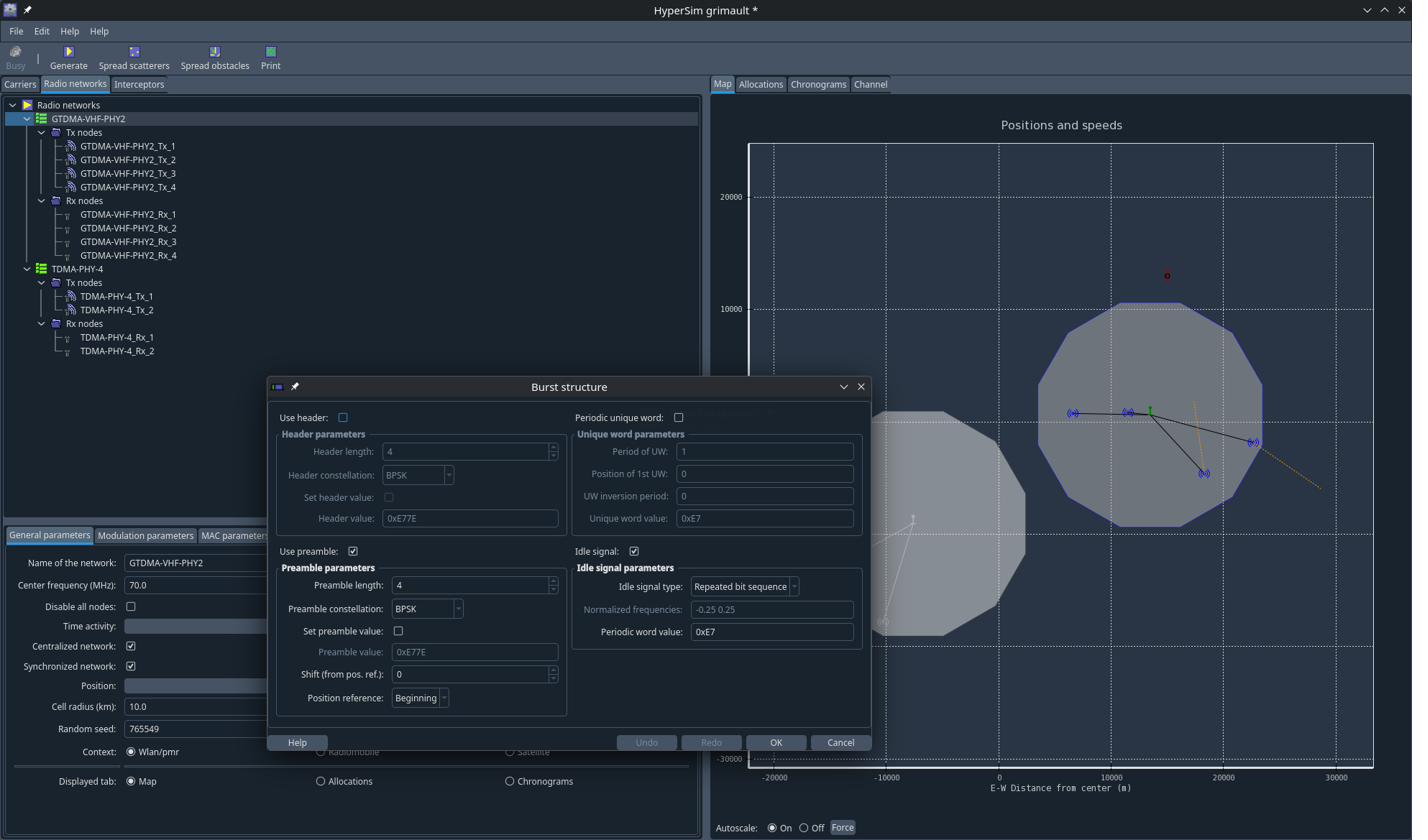This screenshot has width=1428, height=840.
Task: Click Cancel in Burst structure dialog
Action: click(x=841, y=743)
